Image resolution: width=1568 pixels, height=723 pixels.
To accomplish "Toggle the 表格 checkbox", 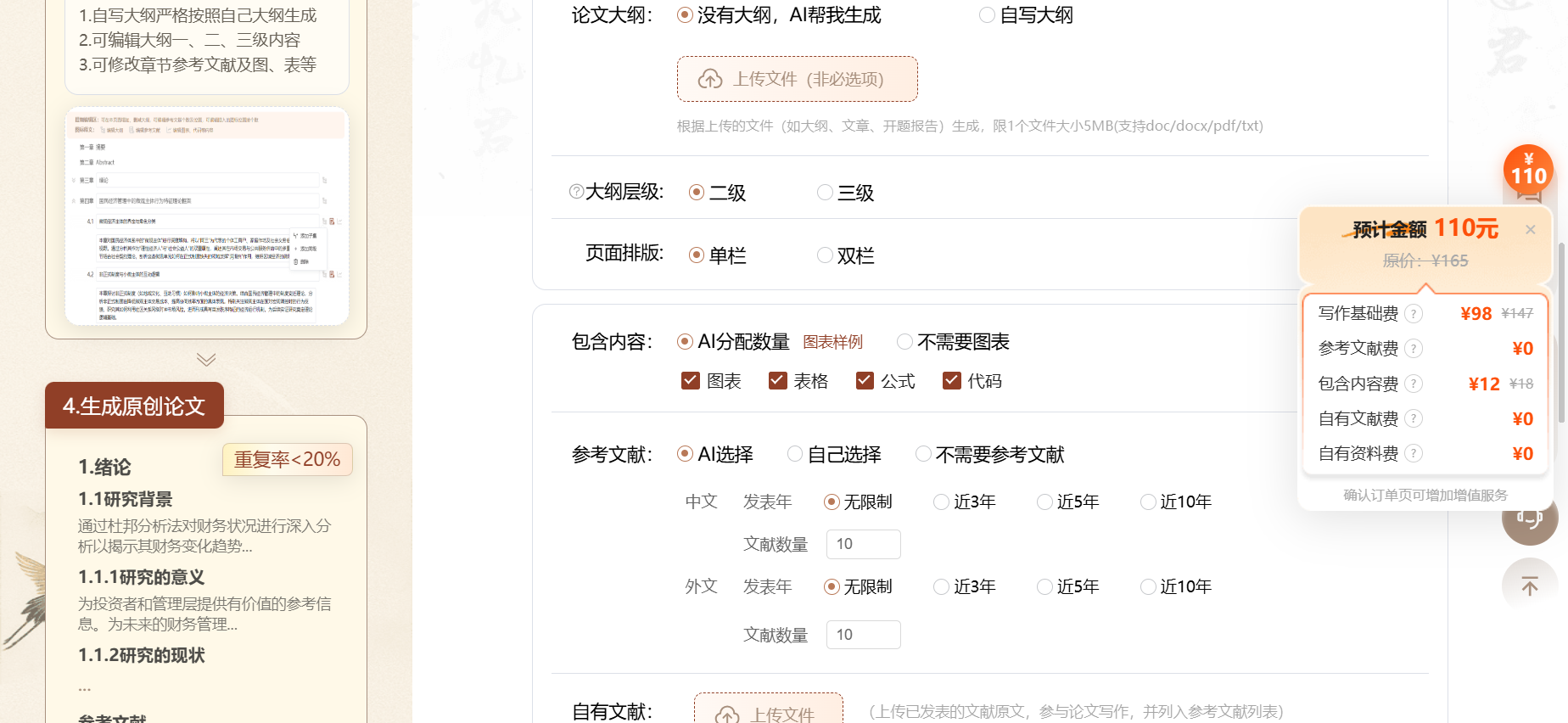I will 777,380.
